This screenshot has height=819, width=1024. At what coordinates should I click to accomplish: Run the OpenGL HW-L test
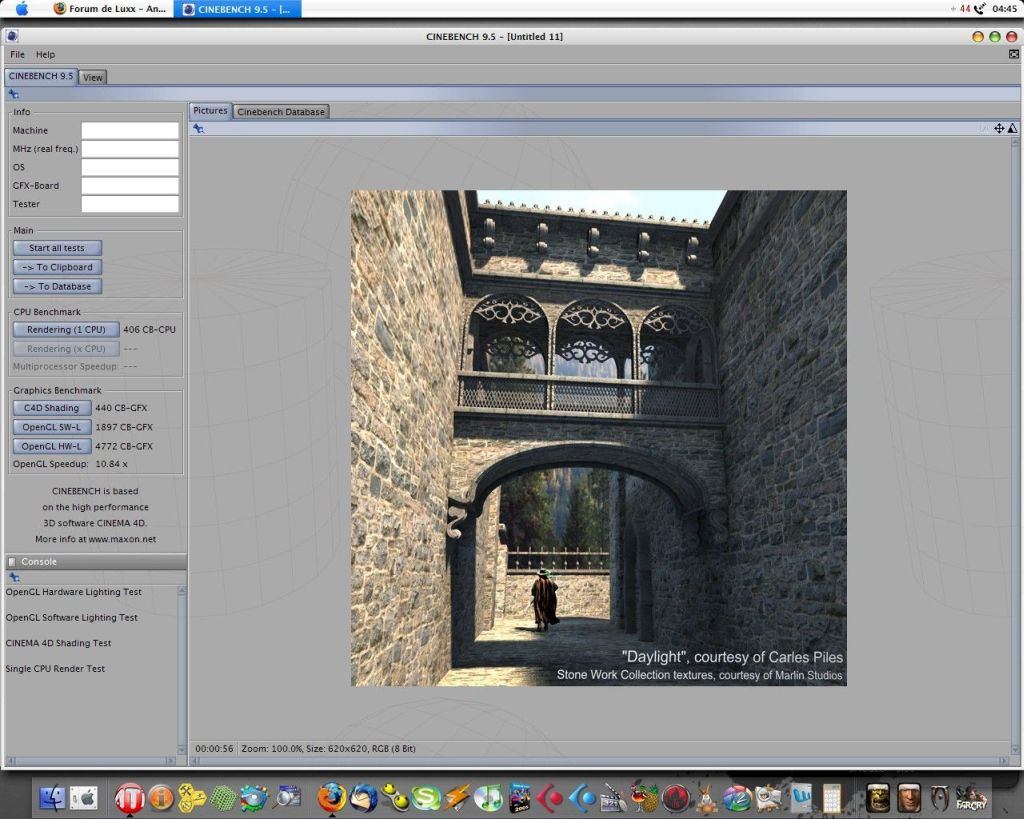point(52,446)
